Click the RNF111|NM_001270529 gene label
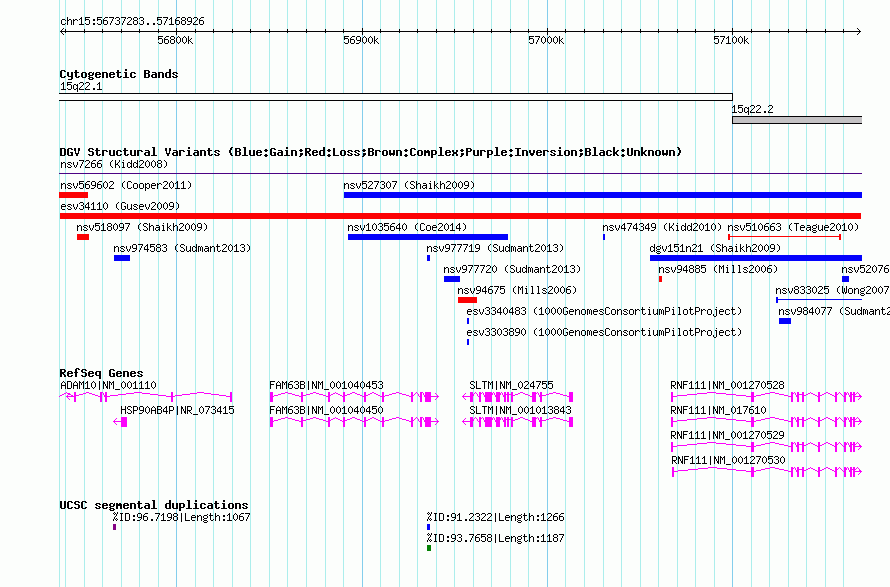890x587 pixels. (x=727, y=435)
